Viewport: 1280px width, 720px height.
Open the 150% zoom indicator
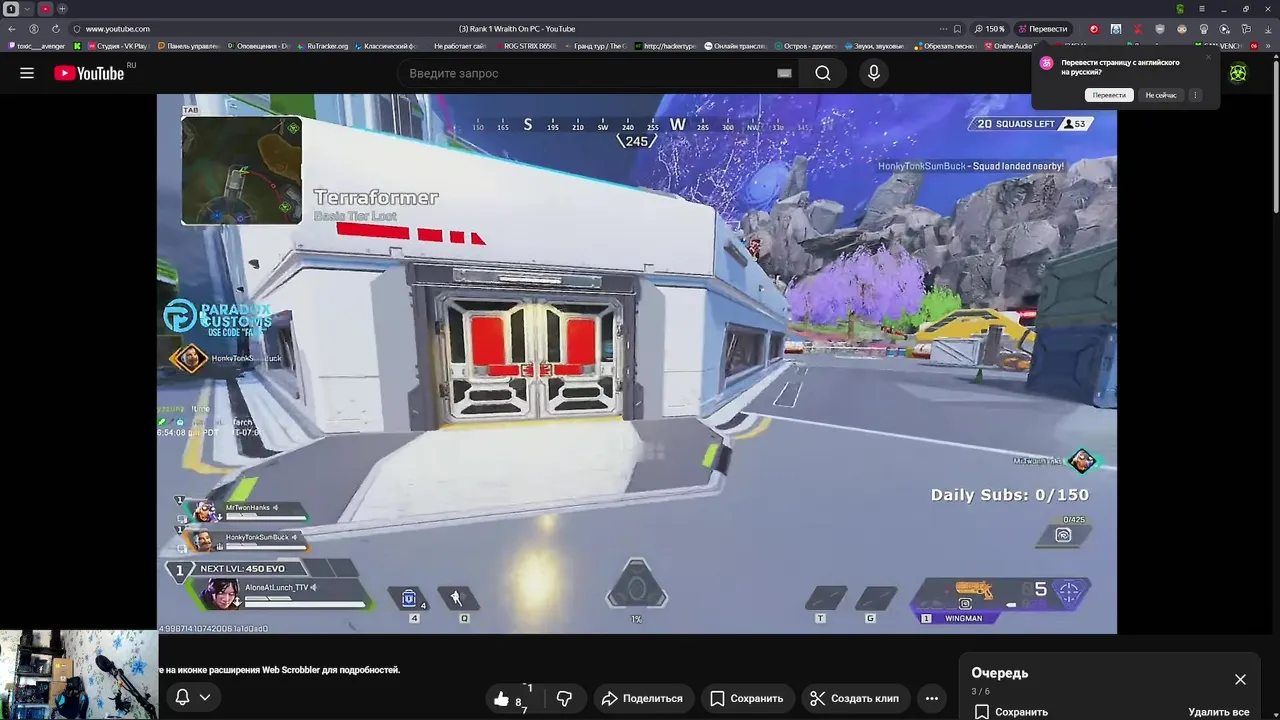click(989, 29)
